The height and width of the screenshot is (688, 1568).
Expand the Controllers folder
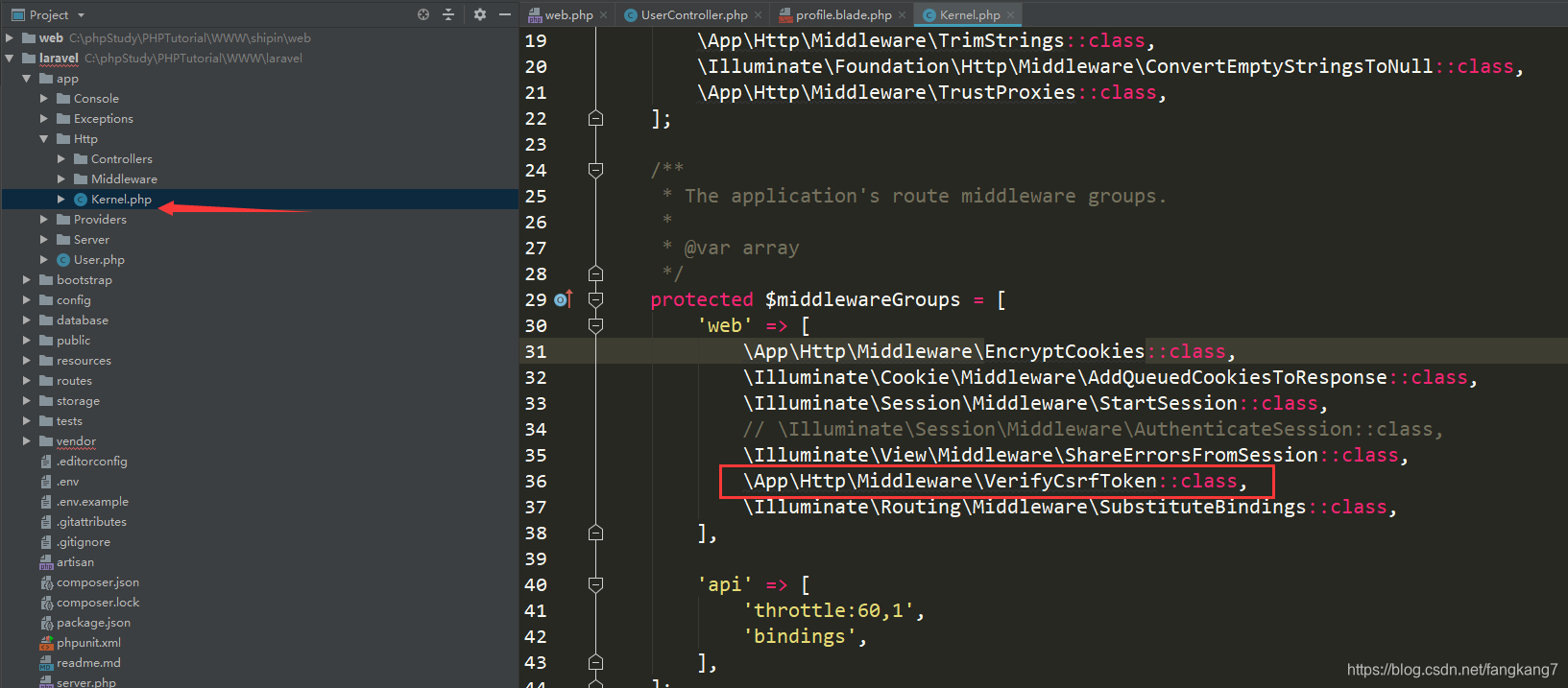[61, 159]
